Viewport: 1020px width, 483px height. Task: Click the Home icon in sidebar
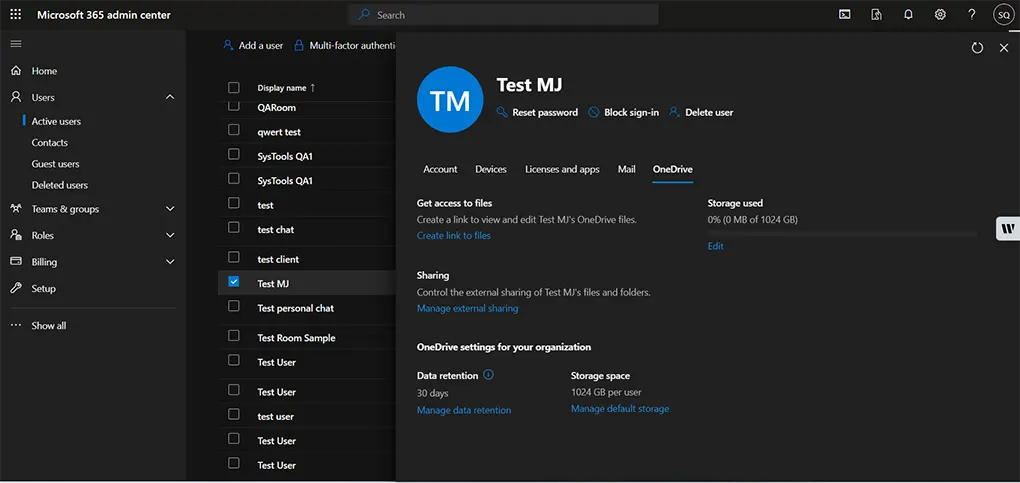[x=16, y=70]
